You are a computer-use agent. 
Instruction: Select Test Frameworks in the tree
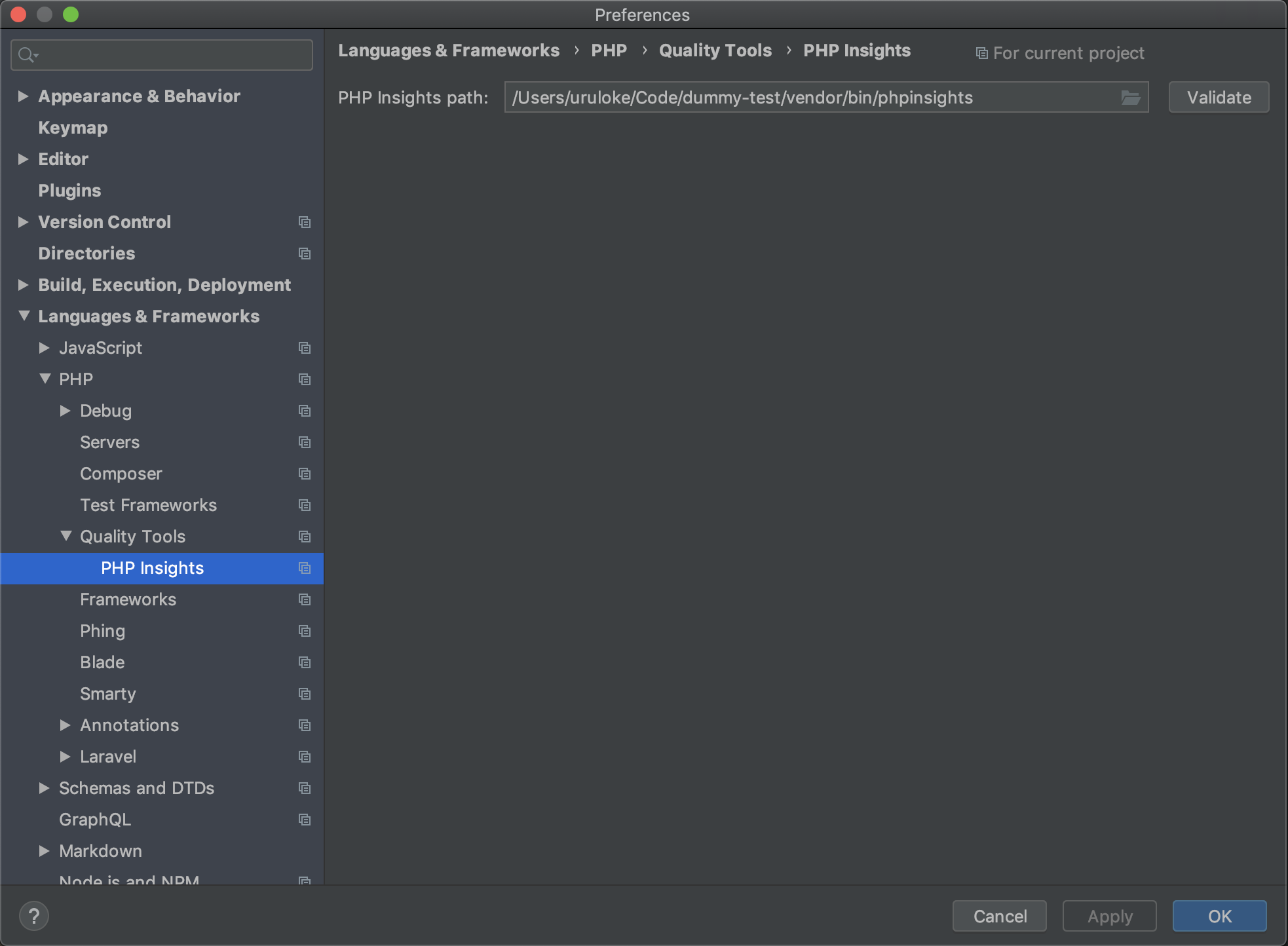point(148,505)
